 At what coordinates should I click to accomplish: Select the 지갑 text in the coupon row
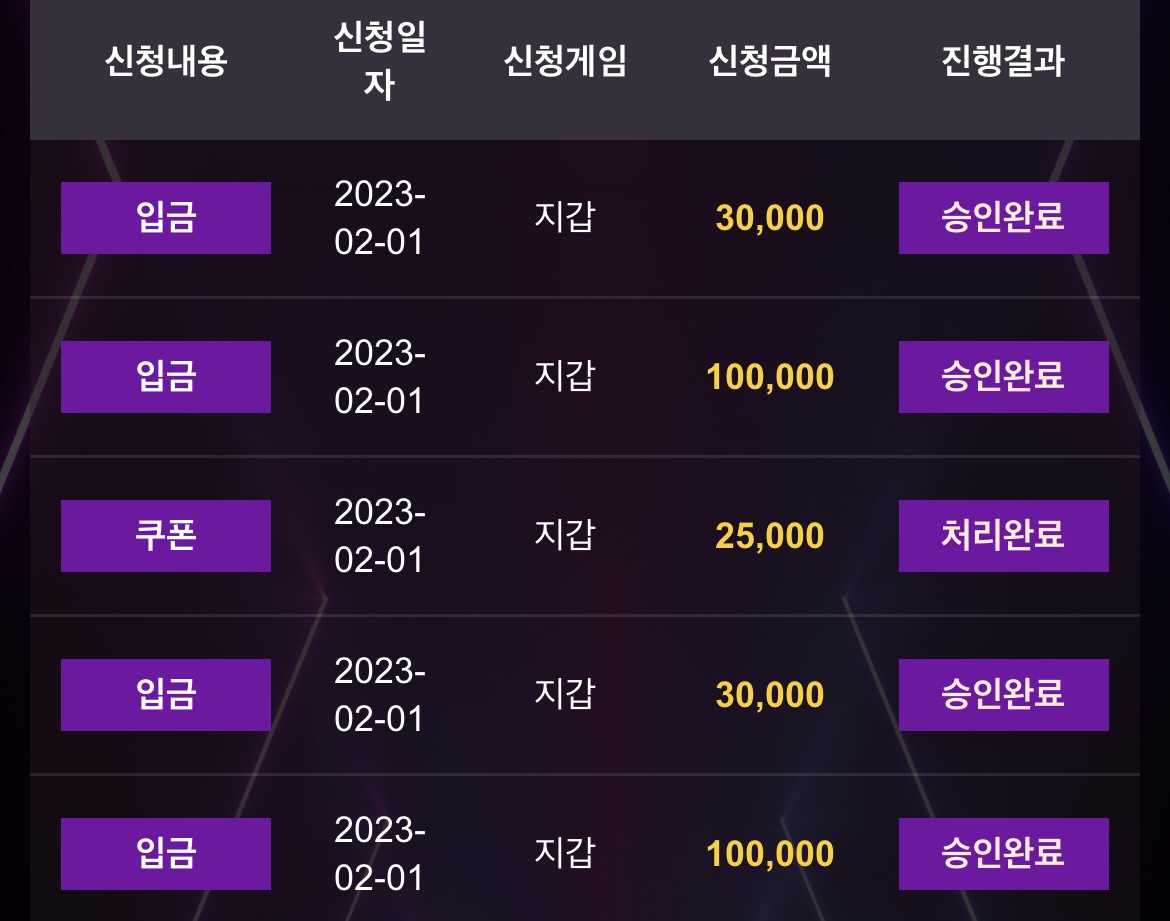tap(565, 534)
